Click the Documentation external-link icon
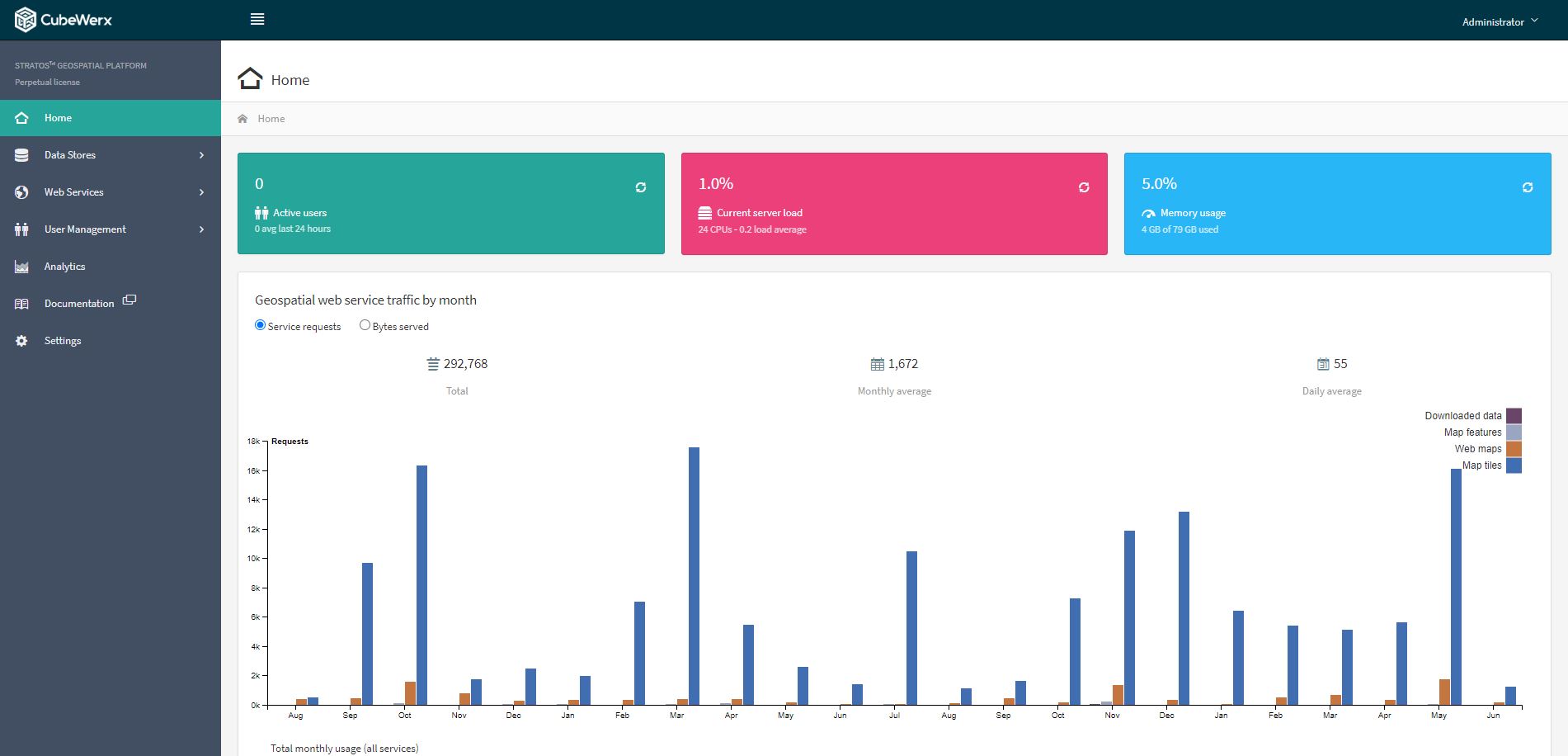The width and height of the screenshot is (1568, 756). 129,300
